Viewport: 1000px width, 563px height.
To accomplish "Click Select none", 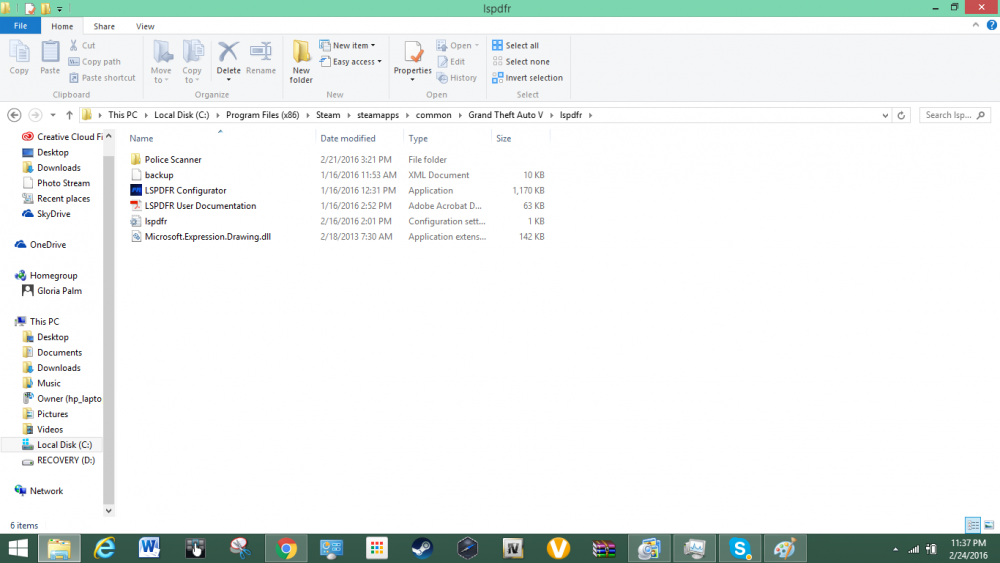I will pos(521,62).
